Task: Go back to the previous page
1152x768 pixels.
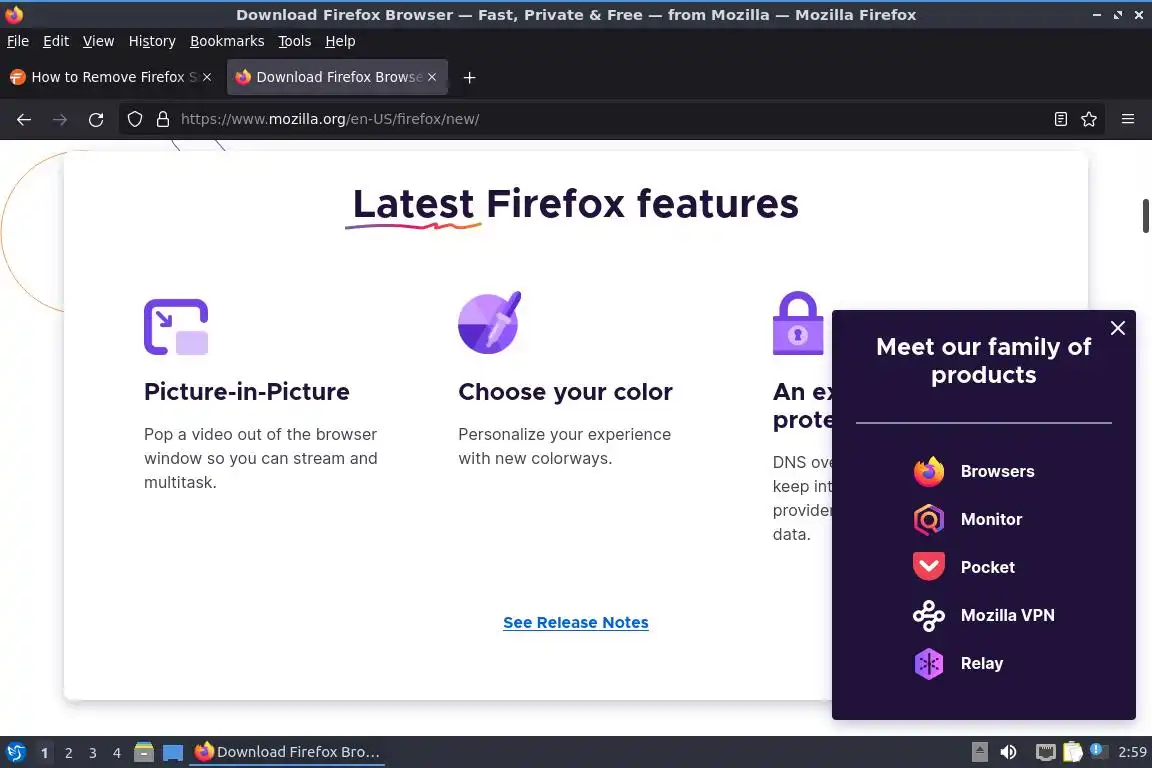Action: (24, 119)
